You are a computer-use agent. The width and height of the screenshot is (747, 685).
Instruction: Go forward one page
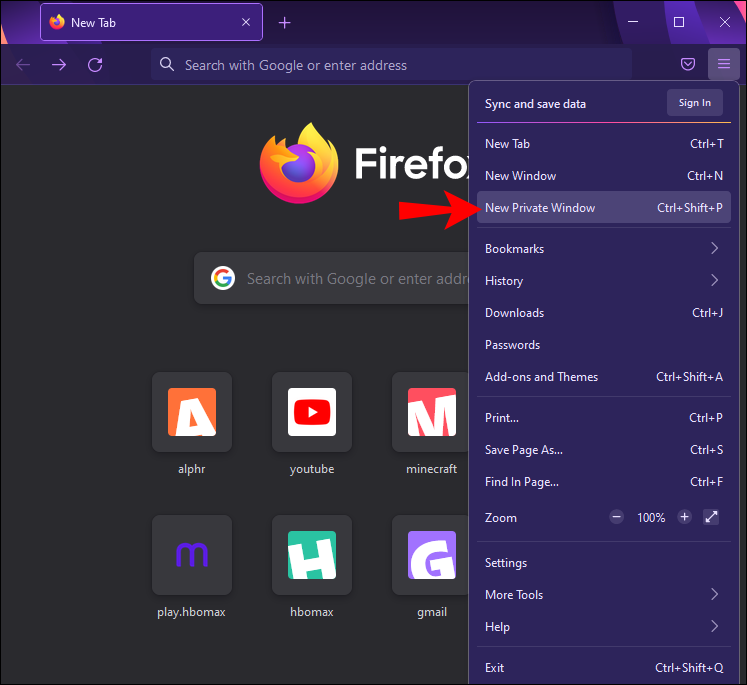(59, 64)
